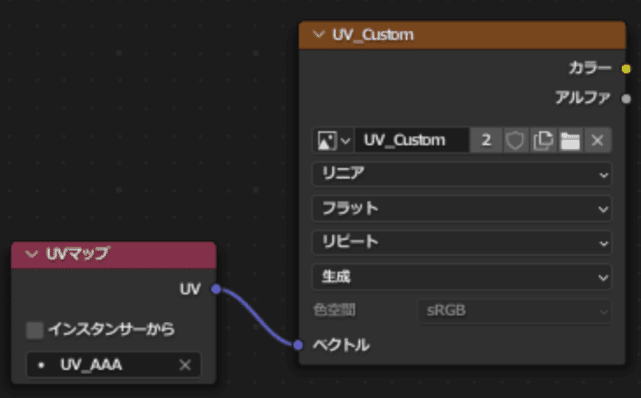Click the new image copy icon
The image size is (641, 398).
(543, 141)
